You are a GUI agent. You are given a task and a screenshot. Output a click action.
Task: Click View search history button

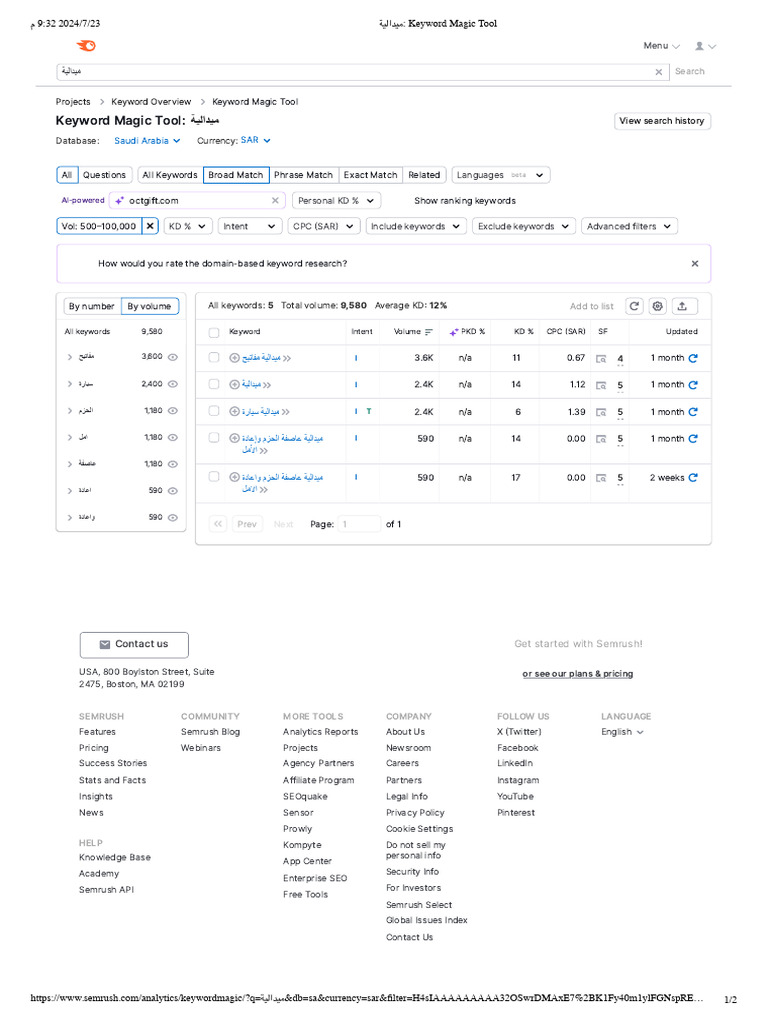coord(662,121)
